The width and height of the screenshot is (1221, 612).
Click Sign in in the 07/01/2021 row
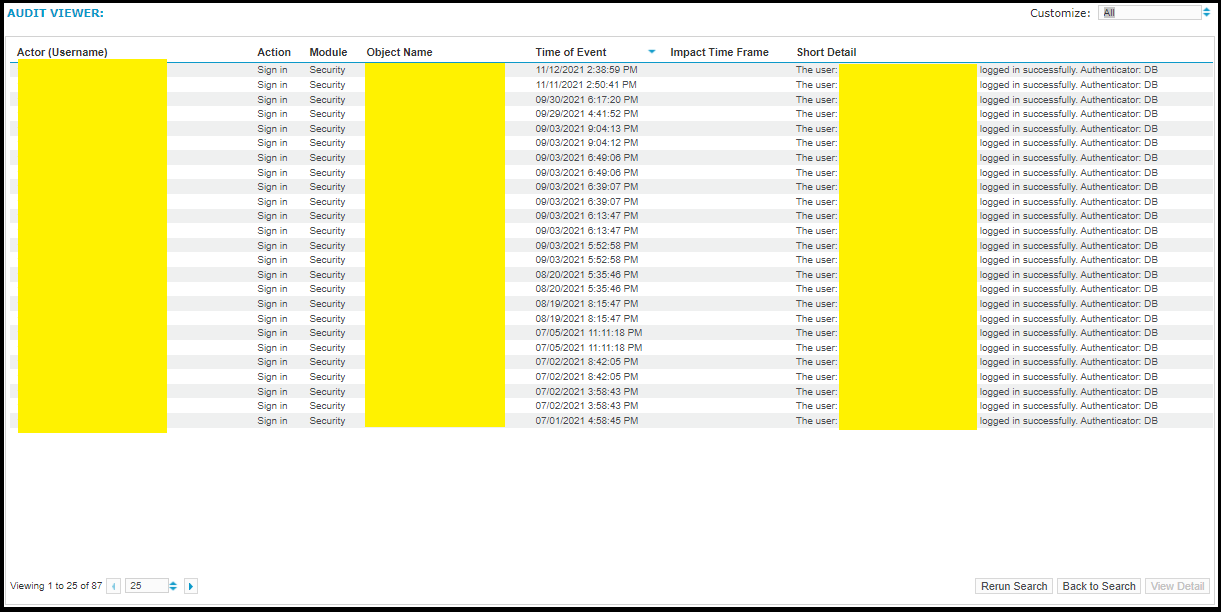272,421
